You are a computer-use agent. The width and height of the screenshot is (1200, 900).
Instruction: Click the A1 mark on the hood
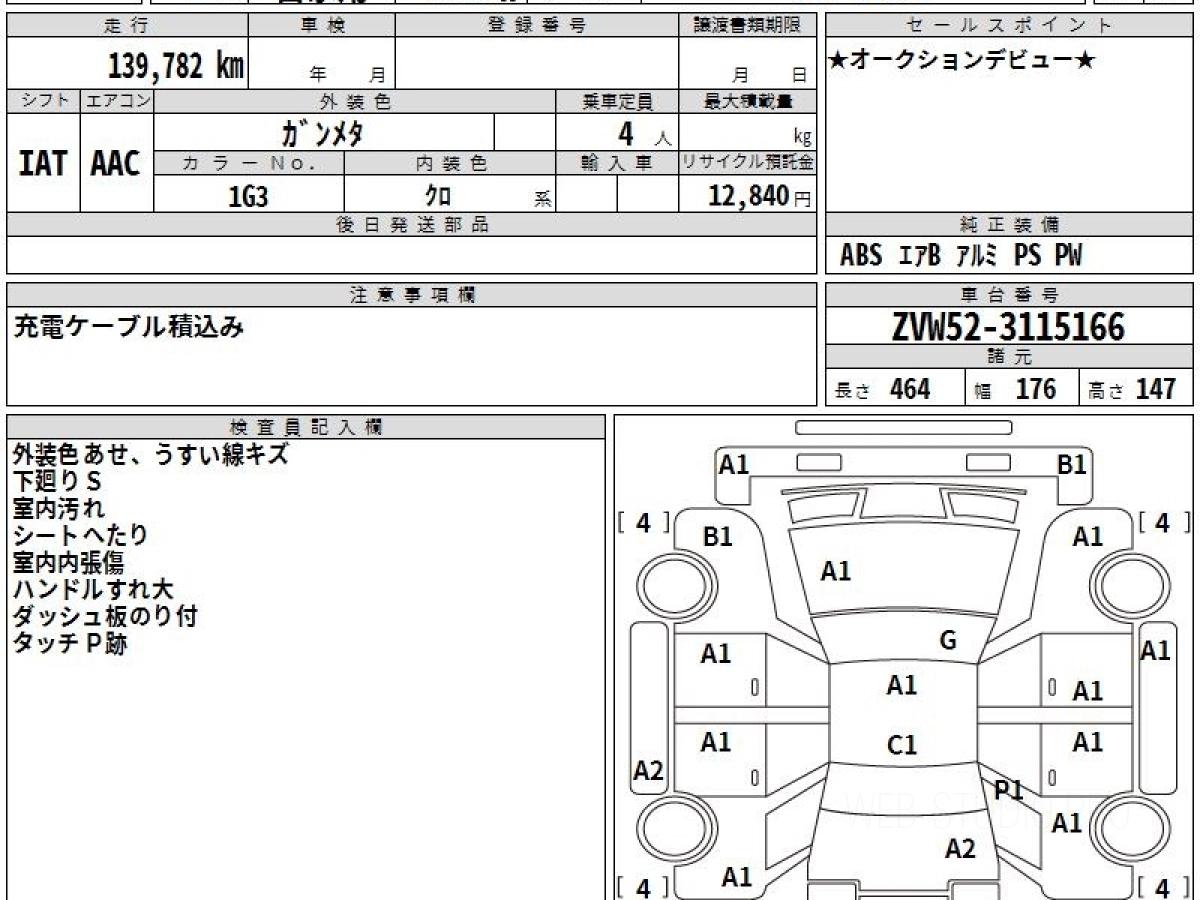point(836,571)
